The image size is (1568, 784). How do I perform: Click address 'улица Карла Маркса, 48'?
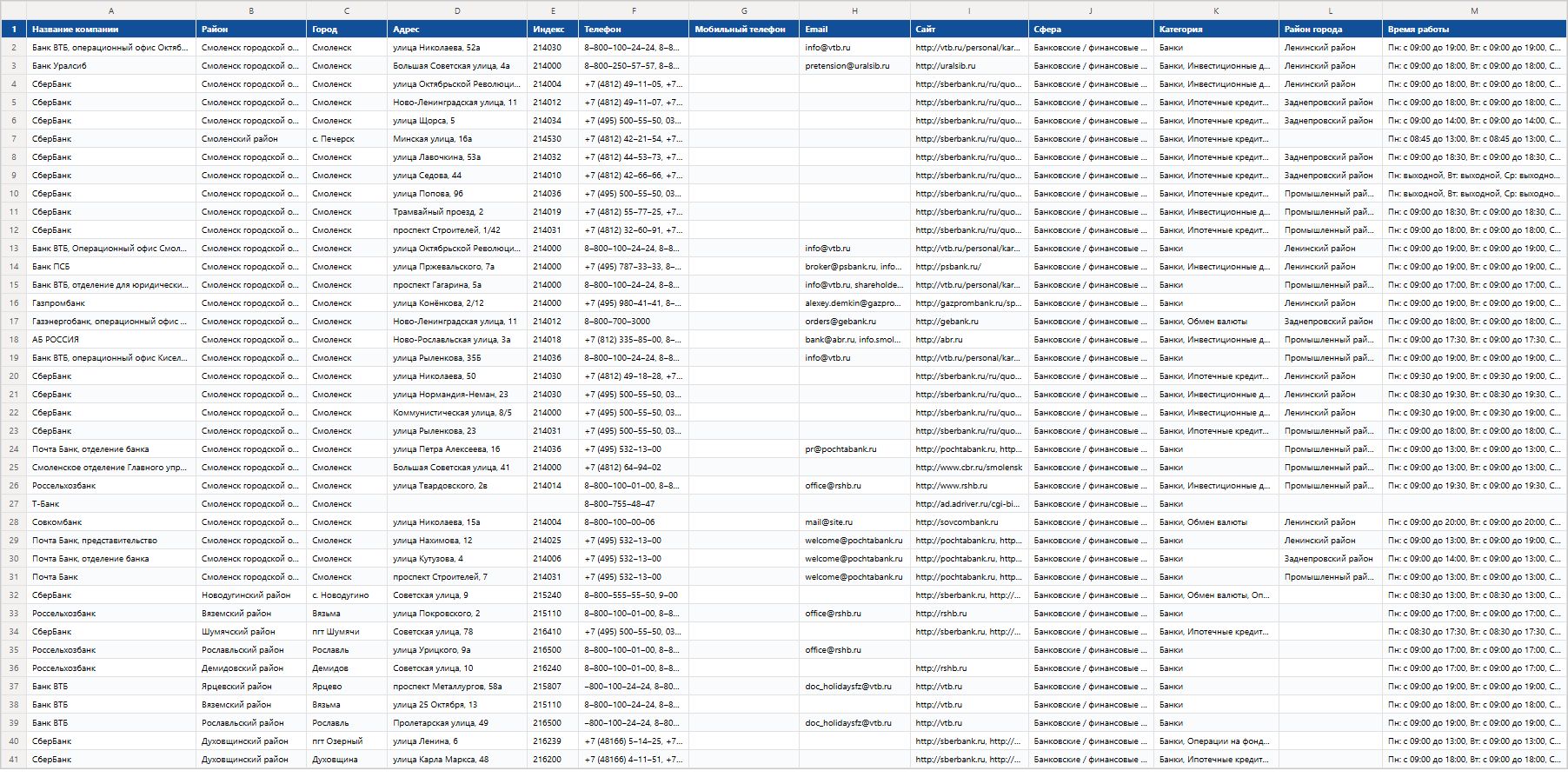pyautogui.click(x=457, y=760)
